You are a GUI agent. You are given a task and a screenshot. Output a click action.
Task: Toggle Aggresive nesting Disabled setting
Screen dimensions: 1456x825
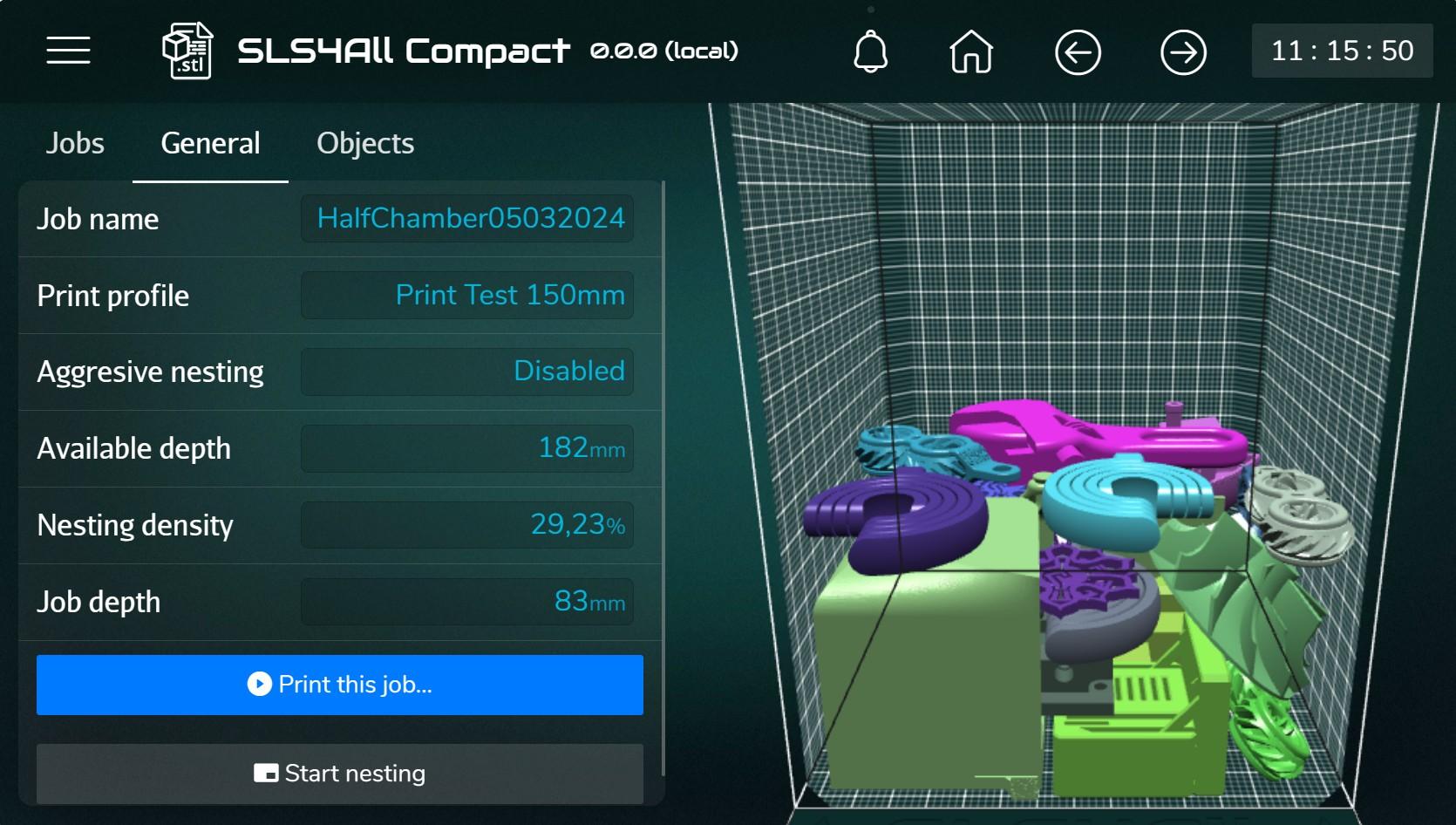coord(467,372)
